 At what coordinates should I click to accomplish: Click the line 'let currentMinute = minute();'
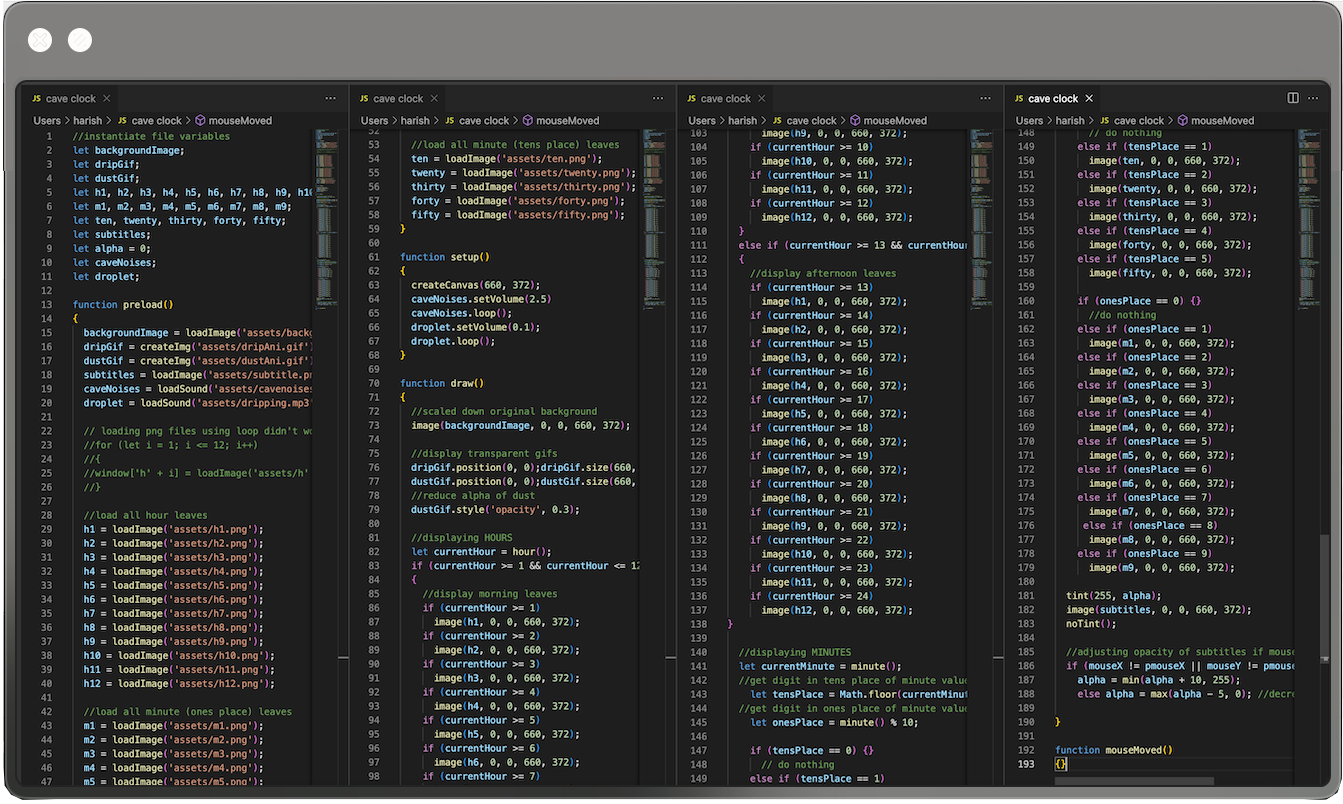820,666
